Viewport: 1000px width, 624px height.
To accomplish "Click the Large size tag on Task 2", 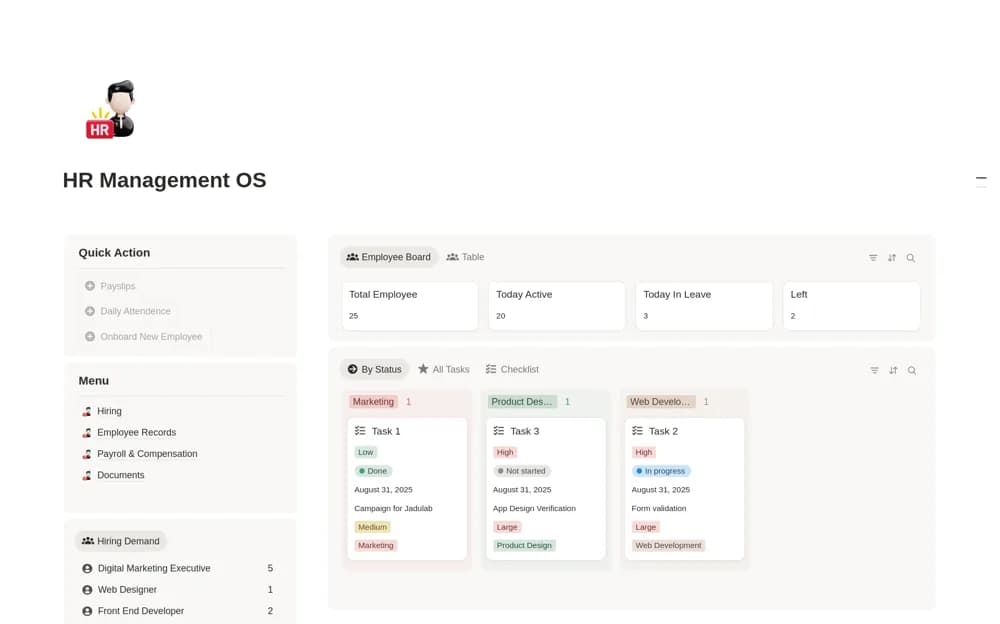I will click(x=645, y=527).
